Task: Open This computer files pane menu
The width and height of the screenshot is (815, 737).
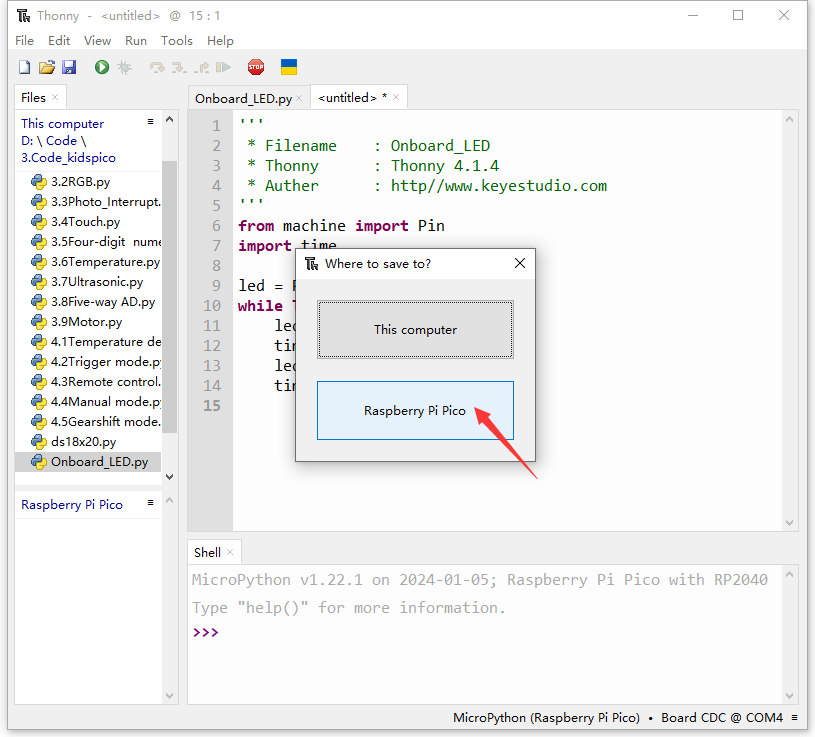Action: (x=151, y=122)
